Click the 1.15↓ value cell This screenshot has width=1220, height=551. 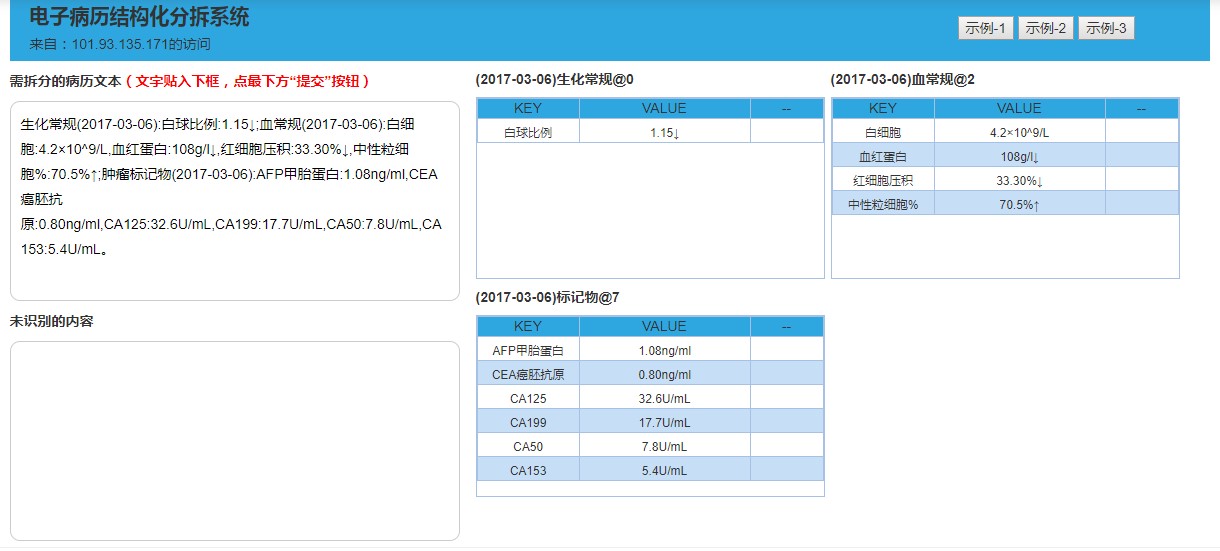(x=664, y=132)
